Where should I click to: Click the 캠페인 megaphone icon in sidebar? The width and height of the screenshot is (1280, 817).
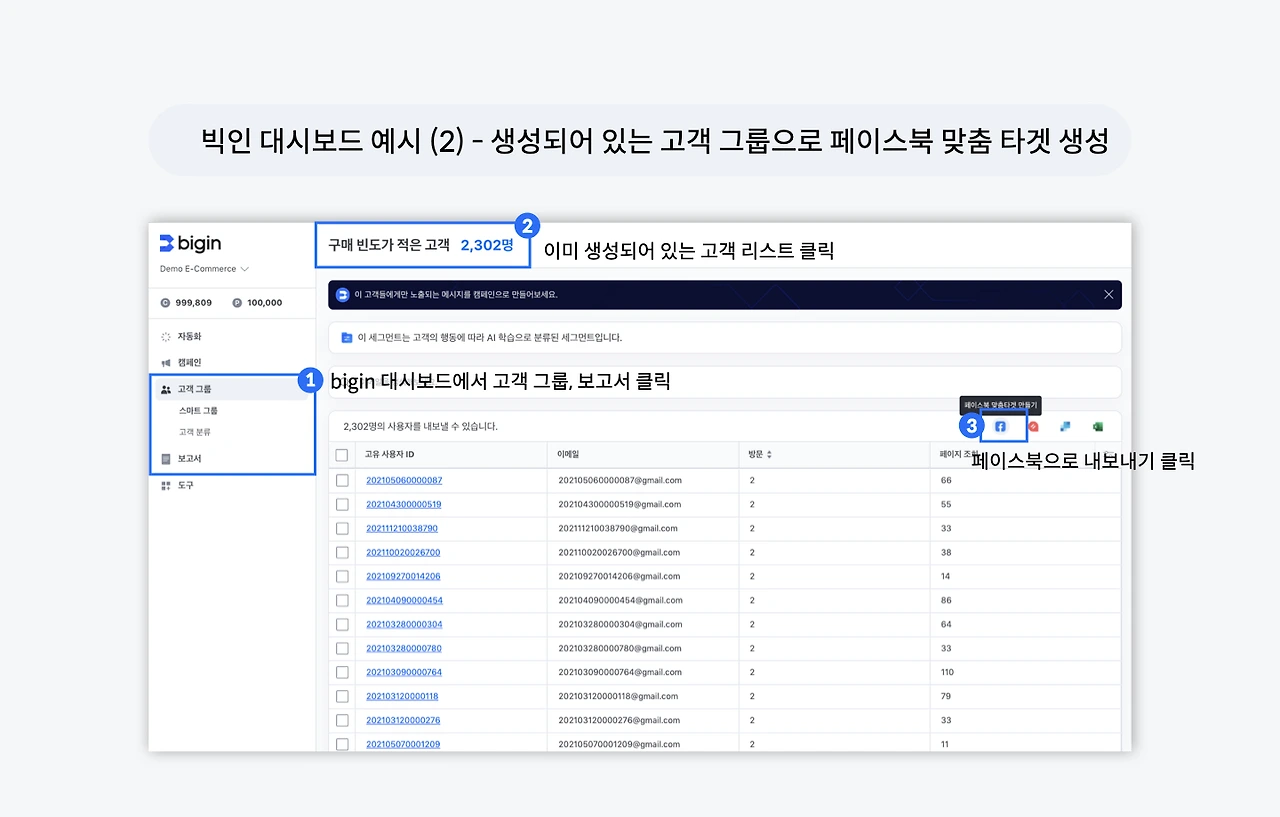pyautogui.click(x=166, y=362)
